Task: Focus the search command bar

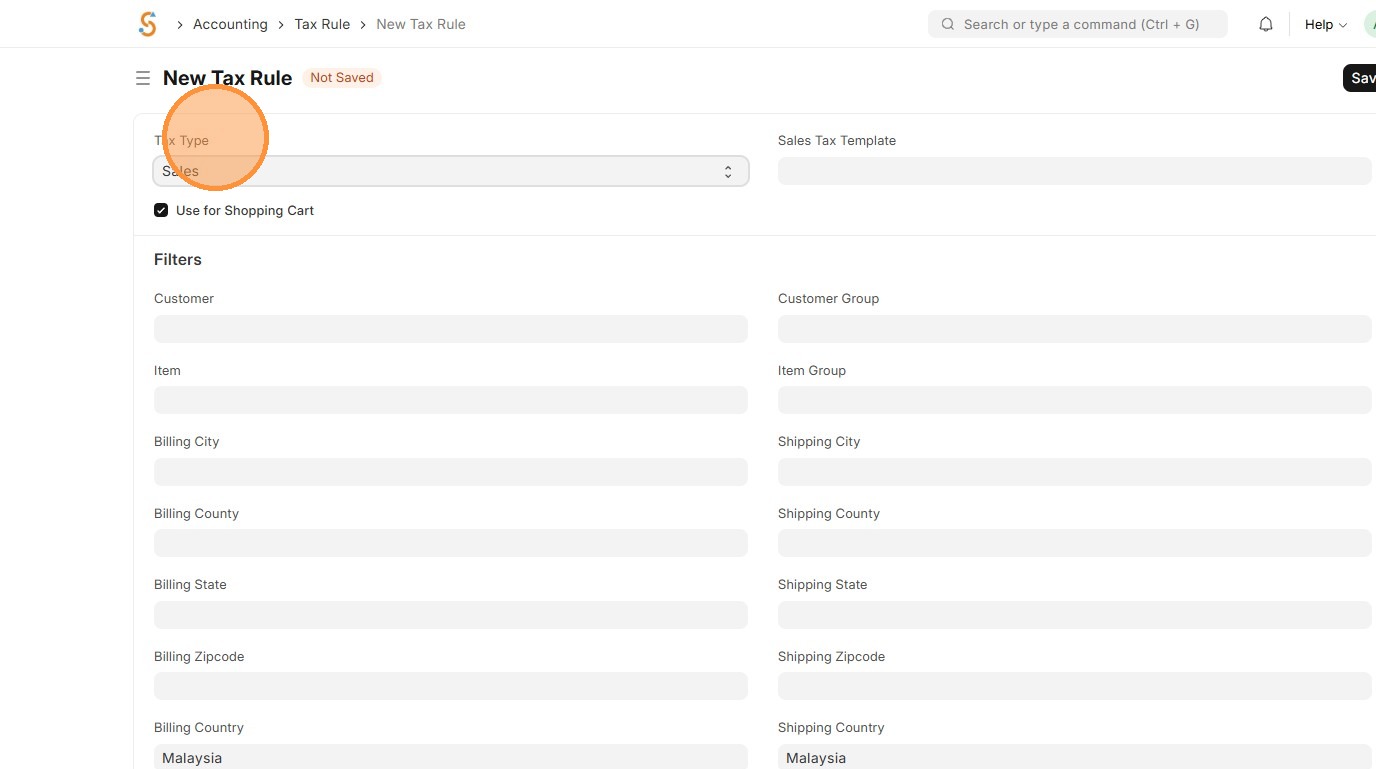Action: (x=1080, y=24)
